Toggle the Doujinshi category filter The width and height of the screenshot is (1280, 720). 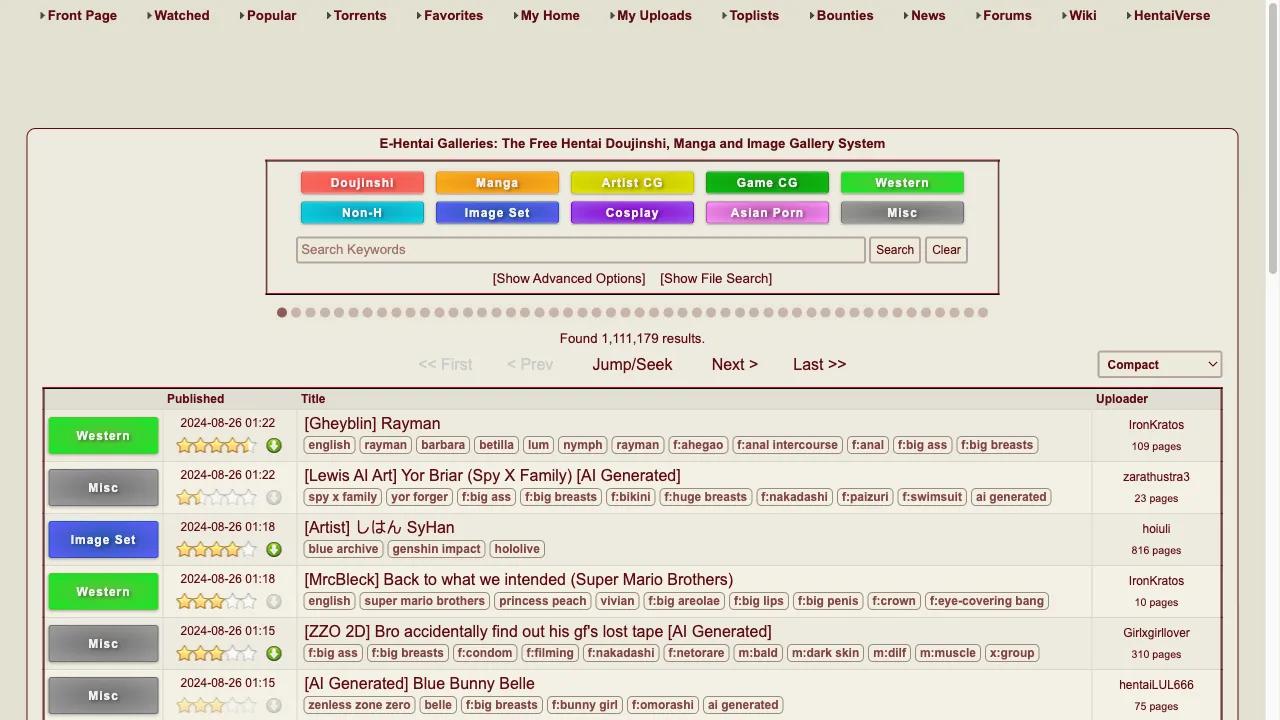[362, 183]
